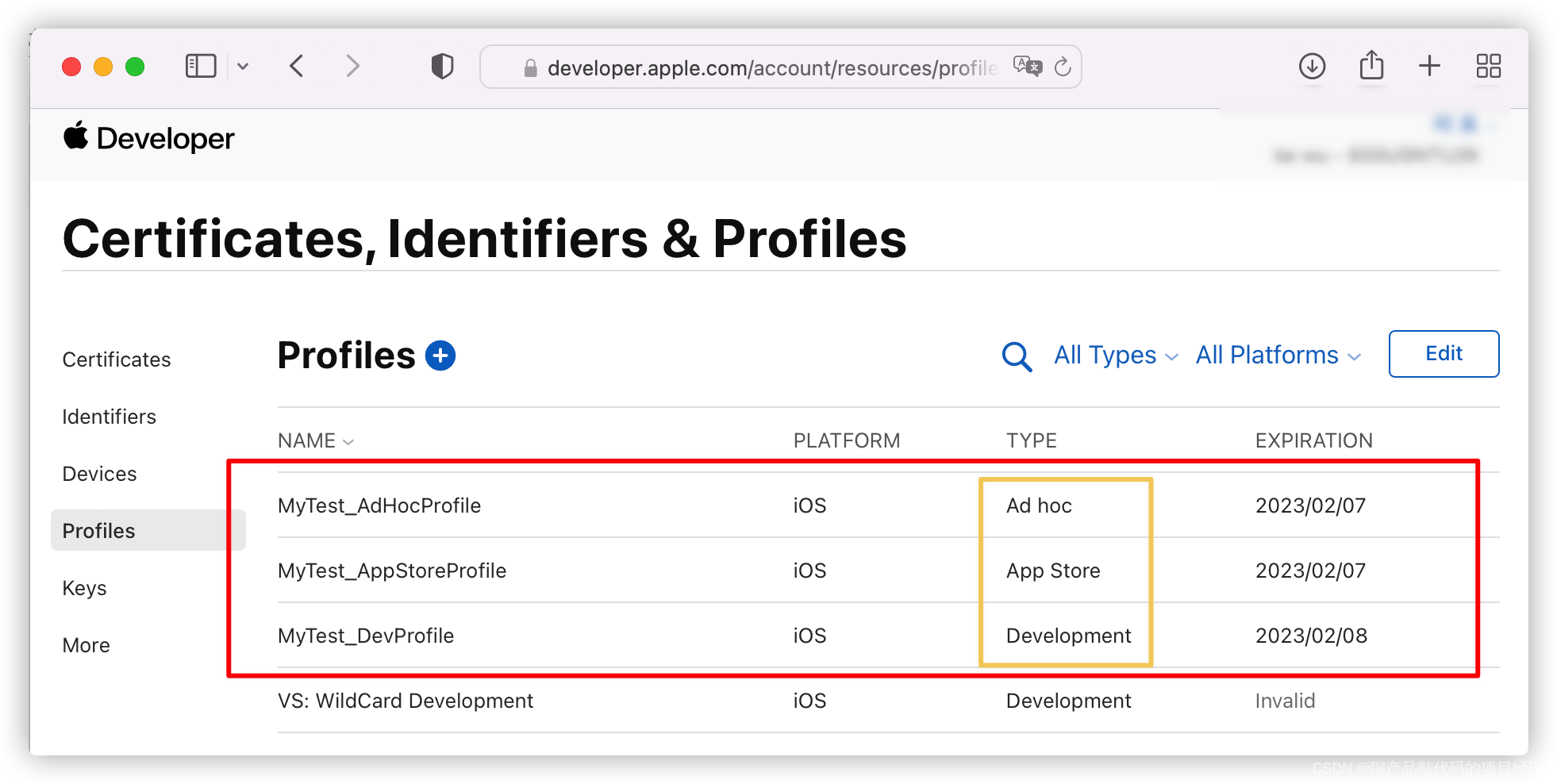Image resolution: width=1557 pixels, height=784 pixels.
Task: Go forward to the next page
Action: (x=353, y=66)
